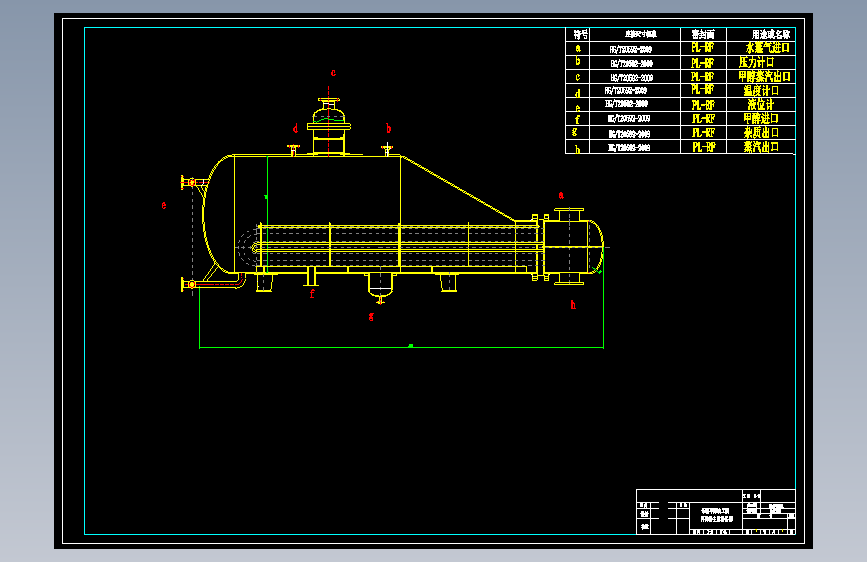The image size is (867, 562).
Task: Click the yellow 'f' symbol cell in the table
Action: (577, 119)
